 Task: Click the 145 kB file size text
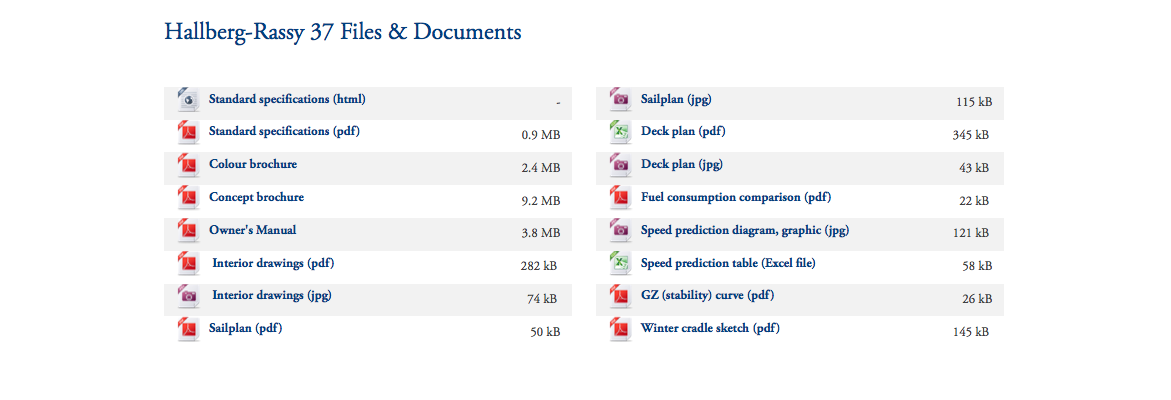coord(971,332)
